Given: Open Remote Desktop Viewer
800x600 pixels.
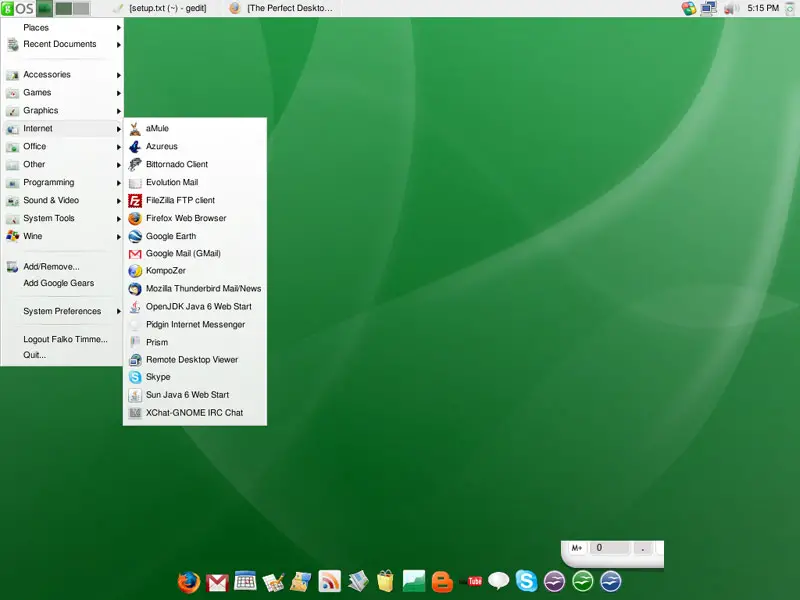Looking at the screenshot, I should tap(194, 359).
